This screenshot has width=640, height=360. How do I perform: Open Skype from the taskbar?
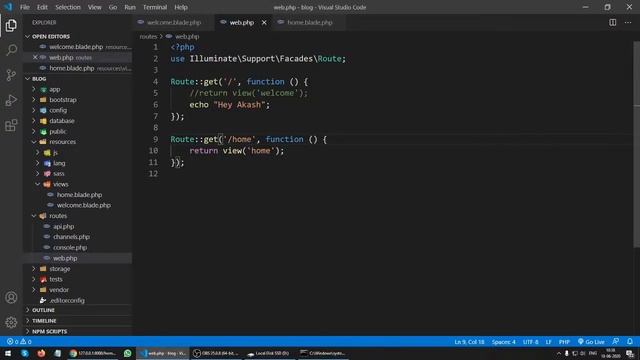[24, 353]
